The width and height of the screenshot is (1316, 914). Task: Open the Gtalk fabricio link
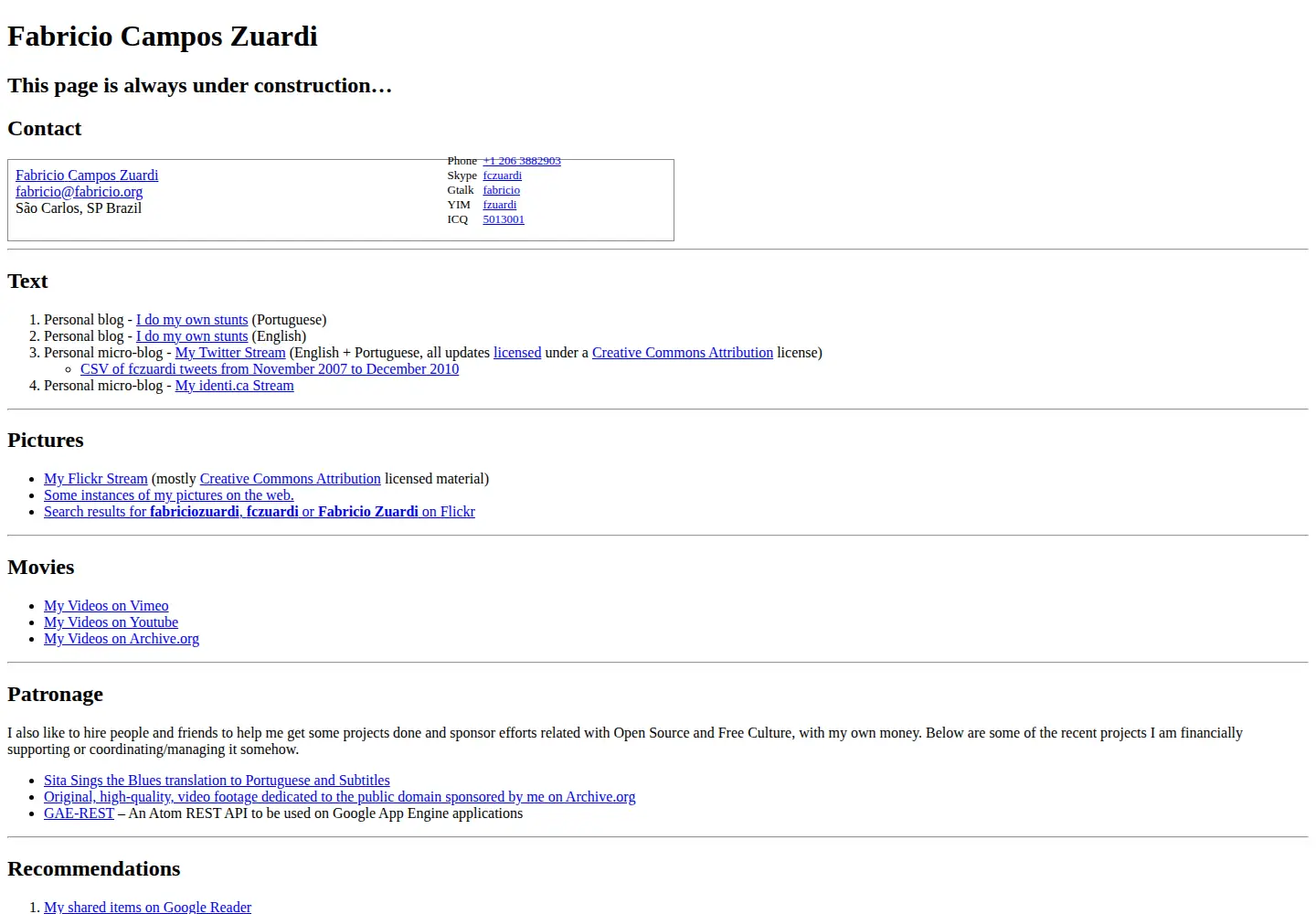(502, 190)
